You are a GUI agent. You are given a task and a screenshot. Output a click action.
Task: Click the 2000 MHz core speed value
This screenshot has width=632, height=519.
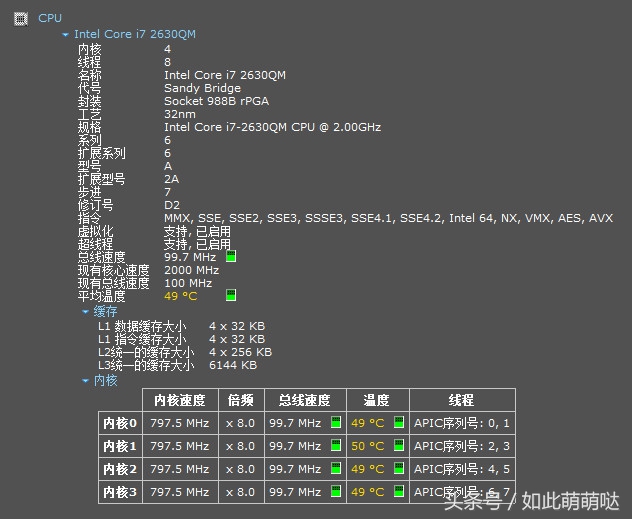[x=191, y=270]
